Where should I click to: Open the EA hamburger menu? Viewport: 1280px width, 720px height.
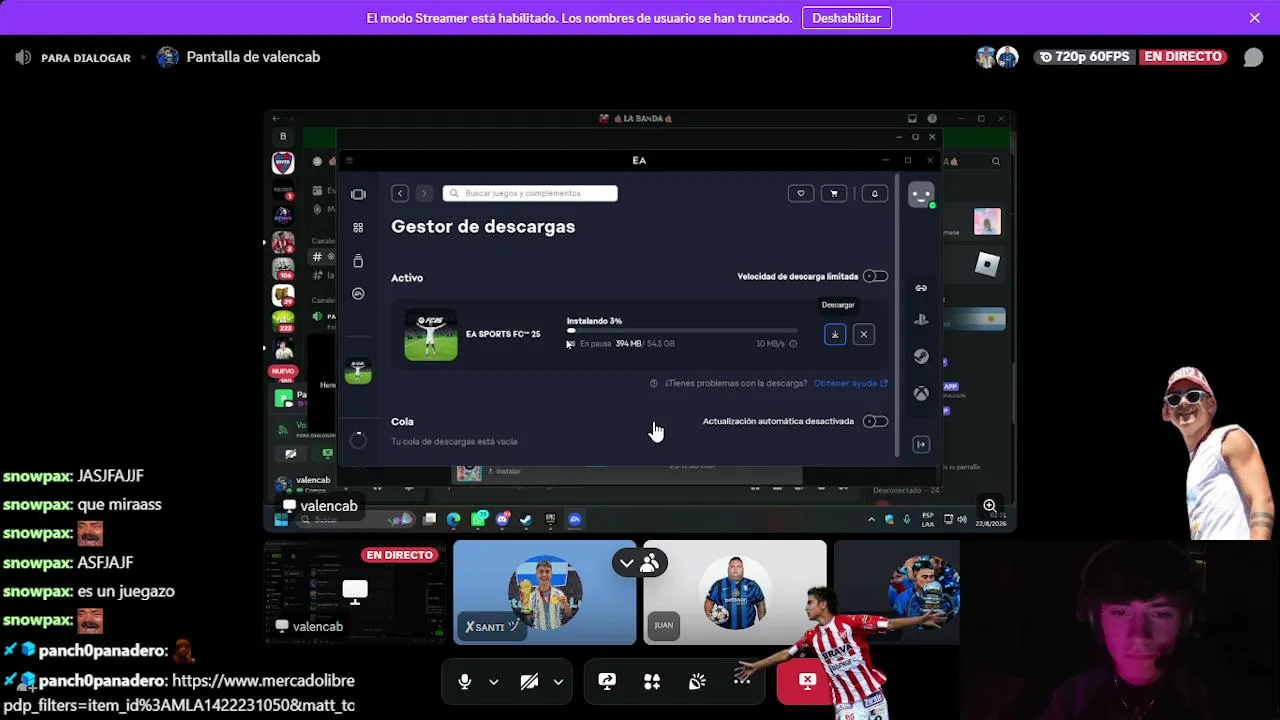tap(349, 160)
